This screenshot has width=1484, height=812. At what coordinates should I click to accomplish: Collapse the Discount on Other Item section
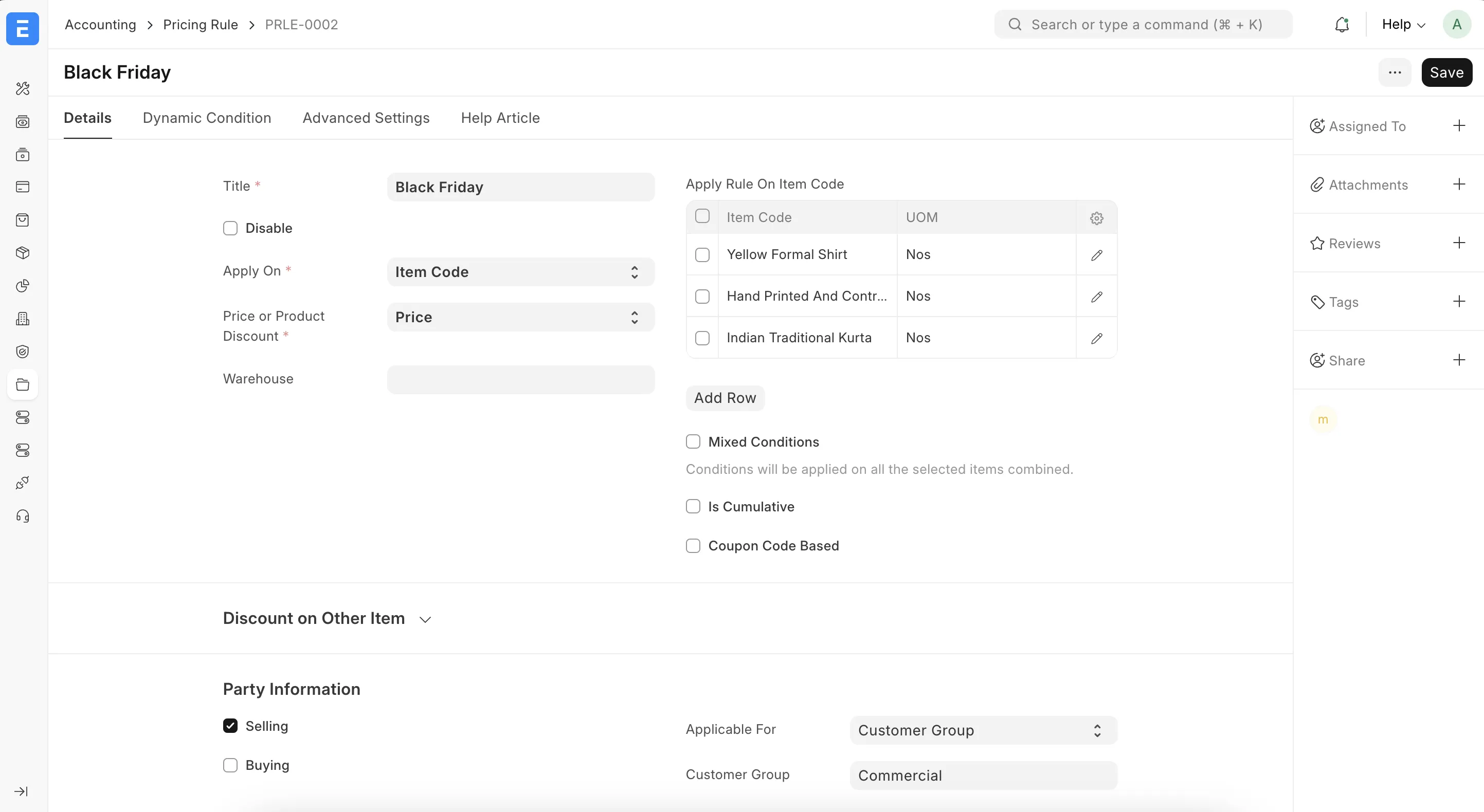tap(425, 618)
